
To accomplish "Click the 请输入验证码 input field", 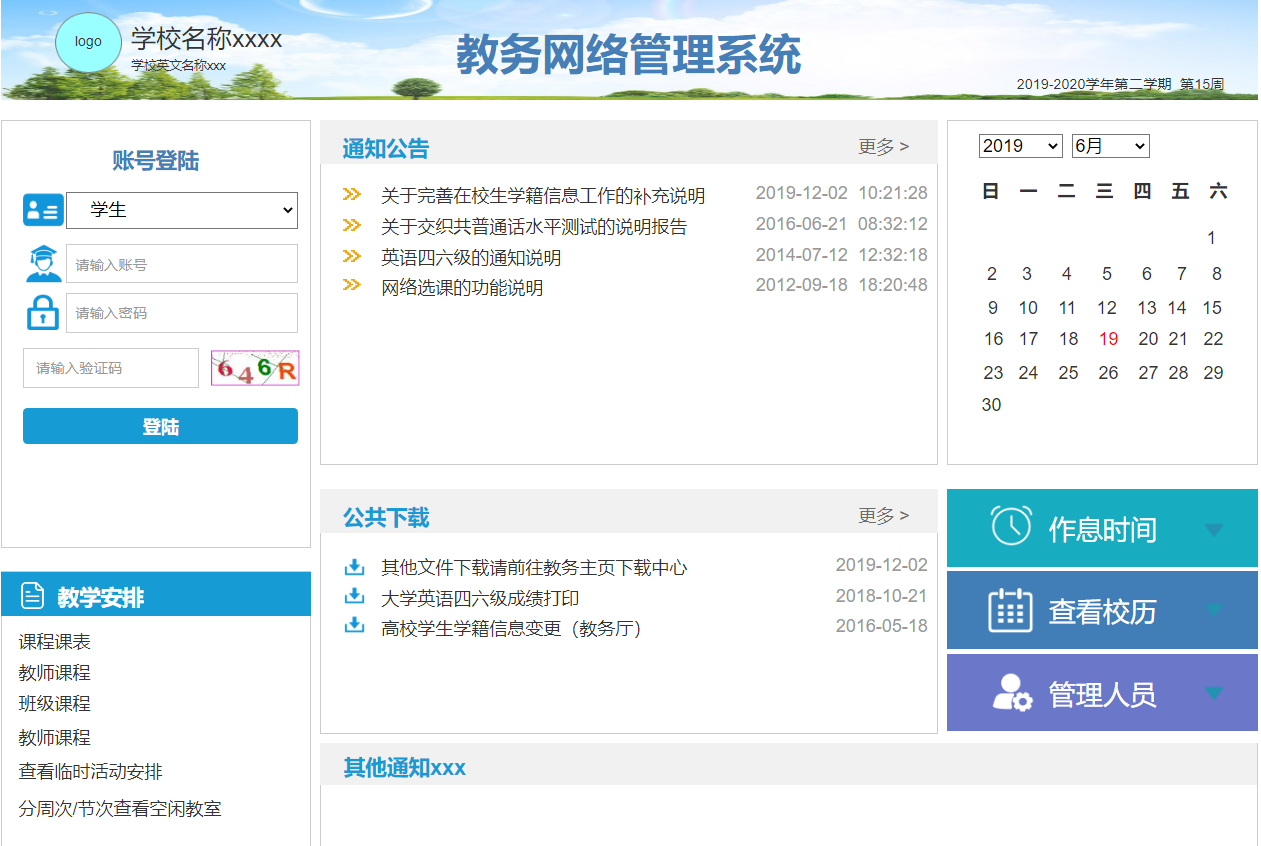I will 111,368.
